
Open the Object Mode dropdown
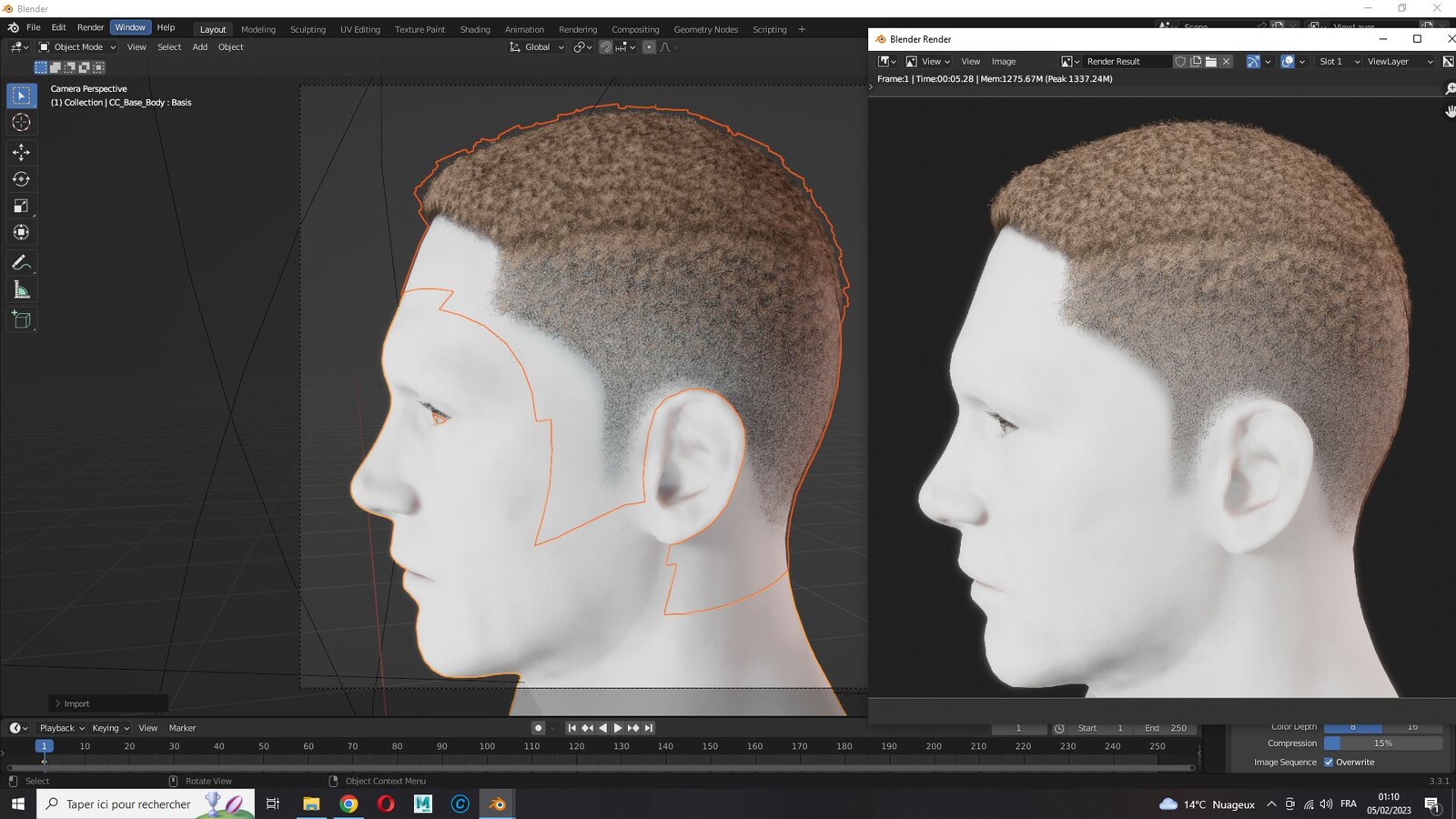click(77, 47)
